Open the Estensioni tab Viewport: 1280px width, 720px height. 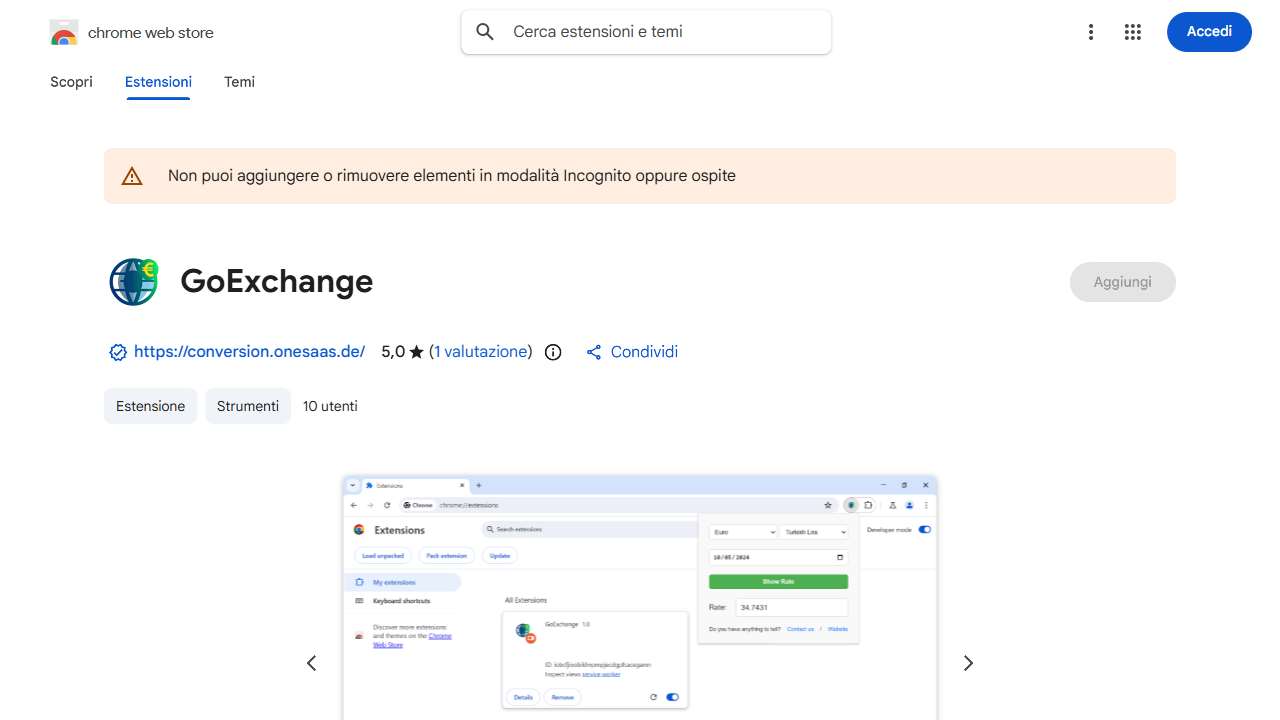pos(158,82)
